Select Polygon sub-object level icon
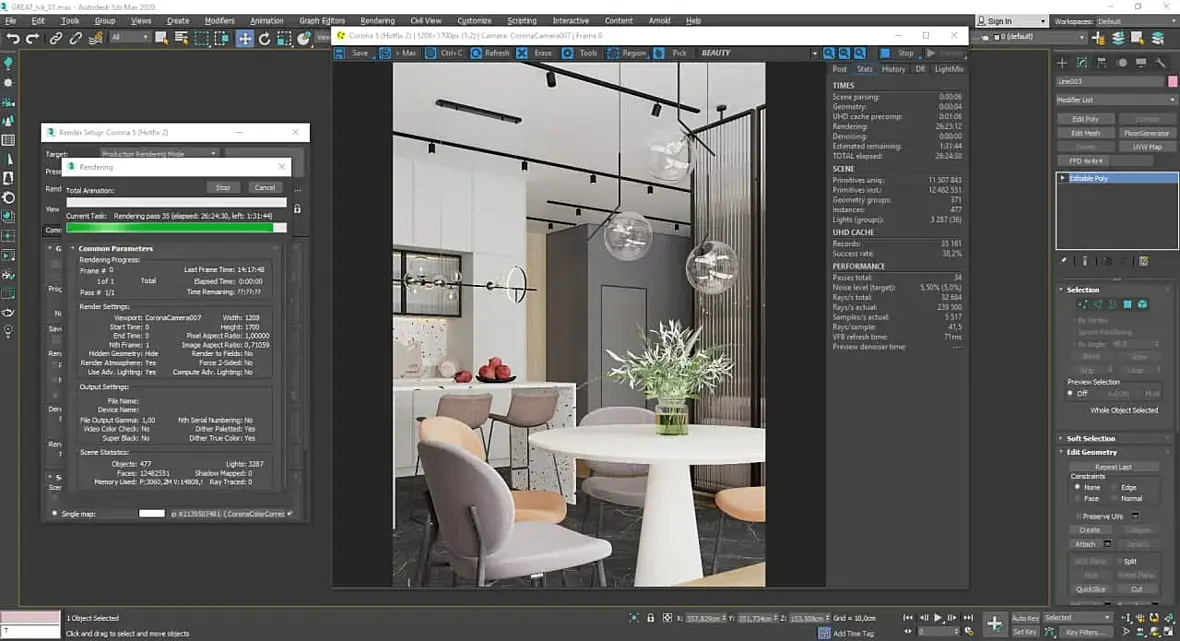1180x641 pixels. click(1127, 304)
